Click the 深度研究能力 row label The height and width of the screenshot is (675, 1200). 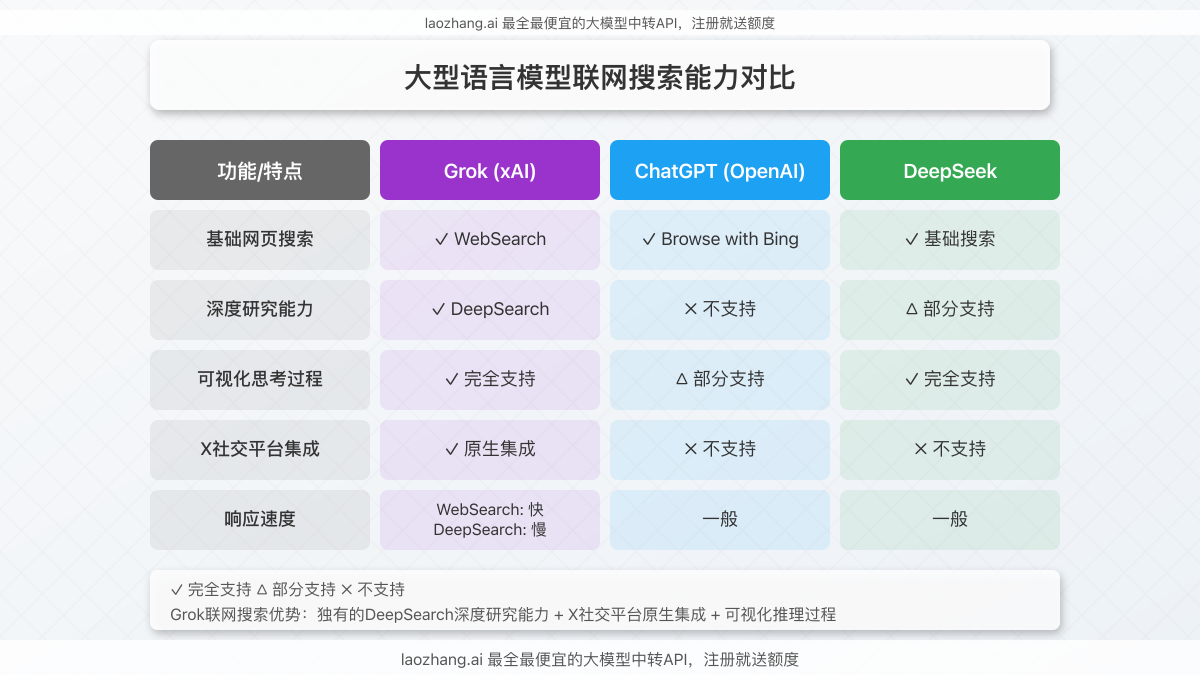260,310
